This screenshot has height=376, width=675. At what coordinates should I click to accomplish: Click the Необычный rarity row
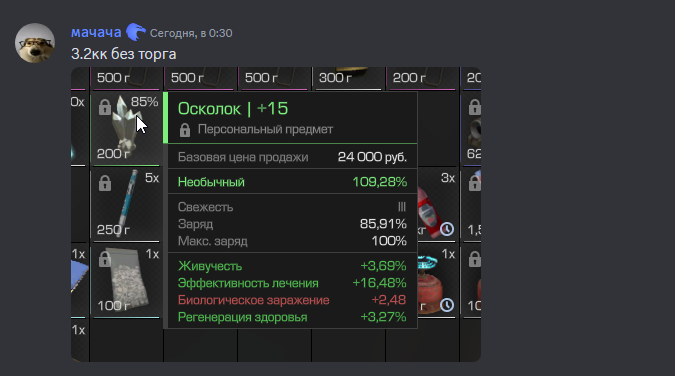coord(292,182)
